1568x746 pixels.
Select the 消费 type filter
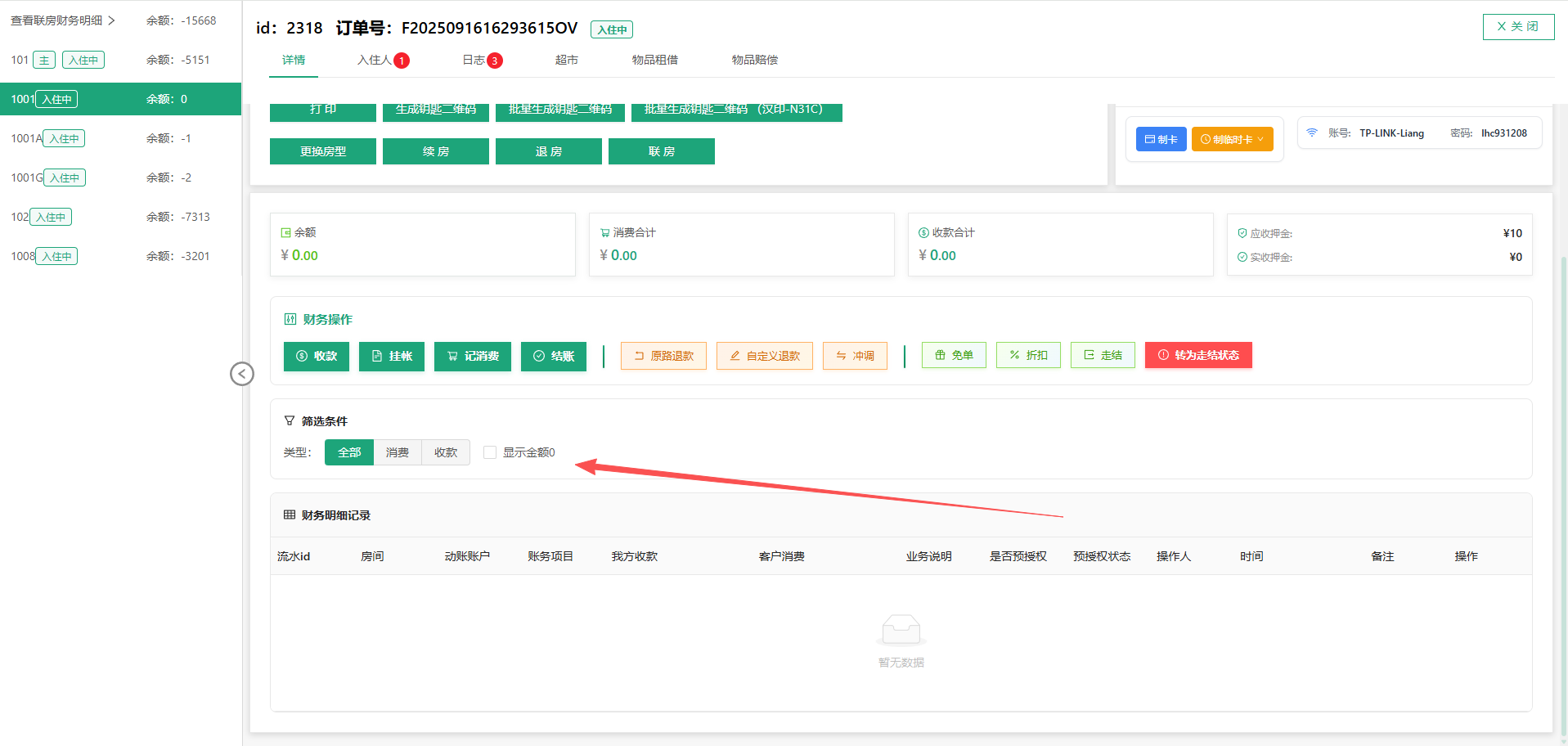pos(398,452)
